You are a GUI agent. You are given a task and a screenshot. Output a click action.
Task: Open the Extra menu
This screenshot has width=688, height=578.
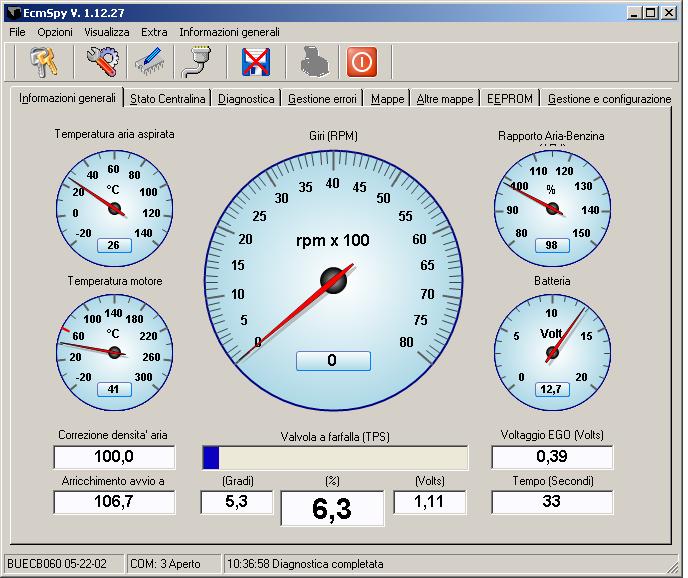154,32
